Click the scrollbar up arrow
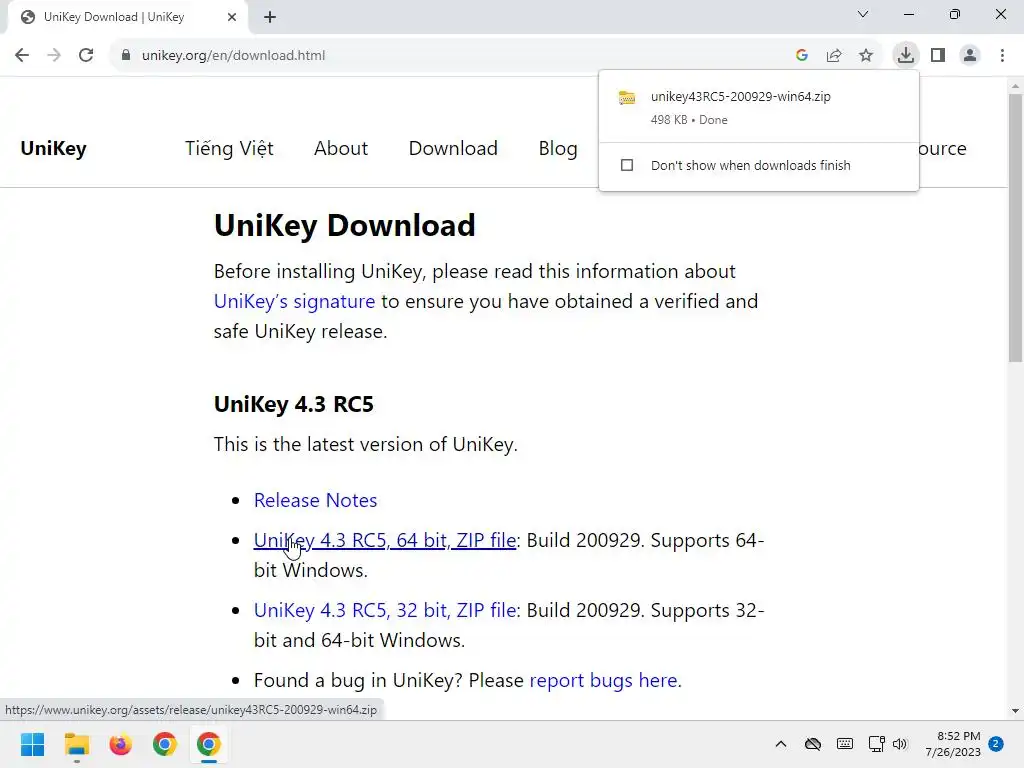Screen dimensions: 1024x768 coord(1015,86)
